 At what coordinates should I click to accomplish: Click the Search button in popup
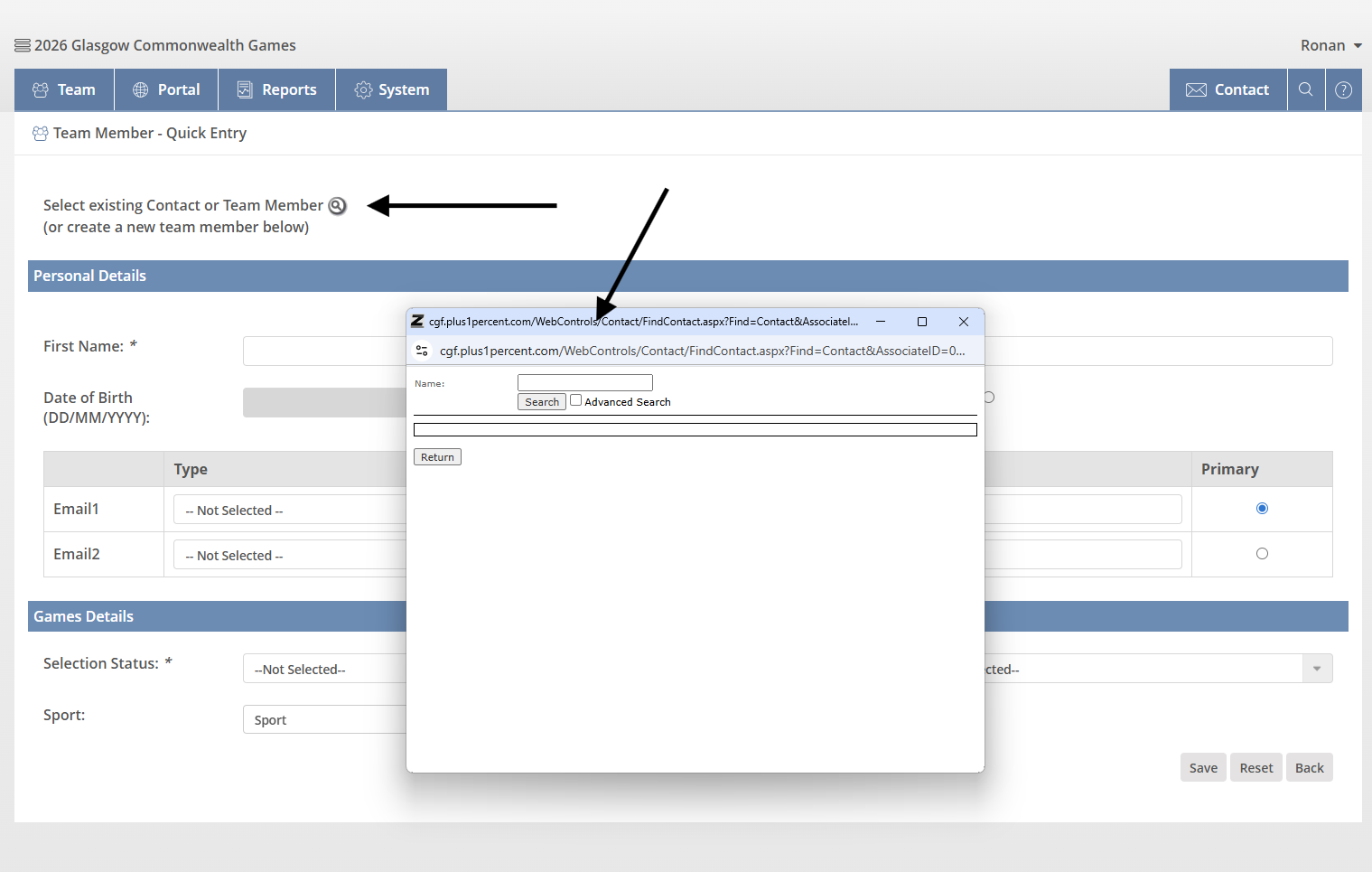541,402
